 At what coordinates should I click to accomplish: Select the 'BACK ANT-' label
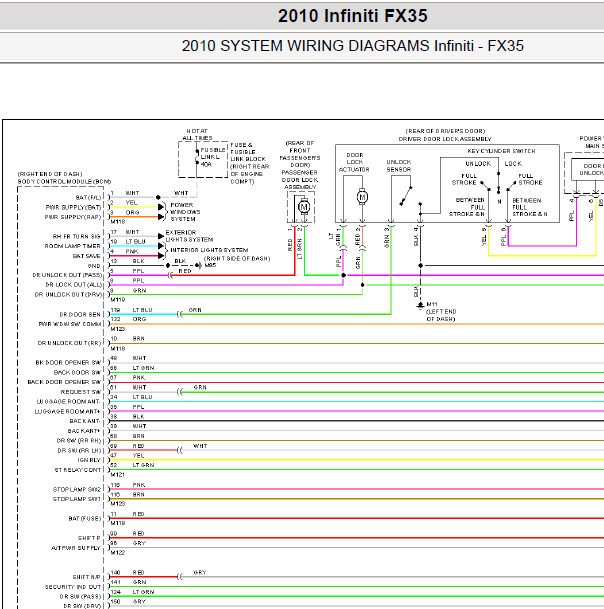(85, 421)
